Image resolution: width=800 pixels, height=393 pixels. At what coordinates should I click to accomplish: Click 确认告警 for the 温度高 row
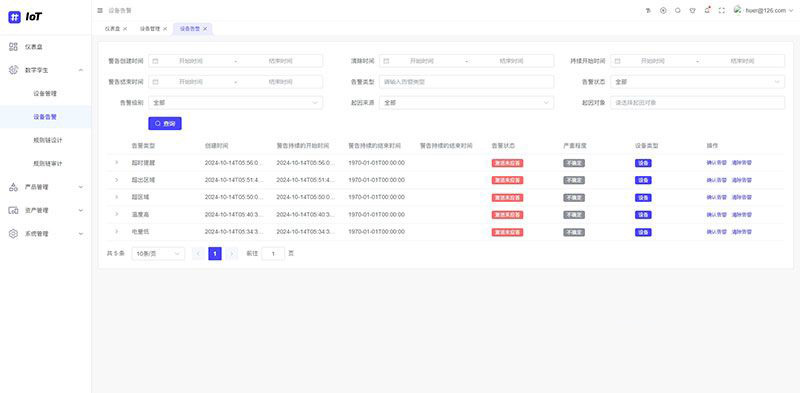pyautogui.click(x=716, y=214)
